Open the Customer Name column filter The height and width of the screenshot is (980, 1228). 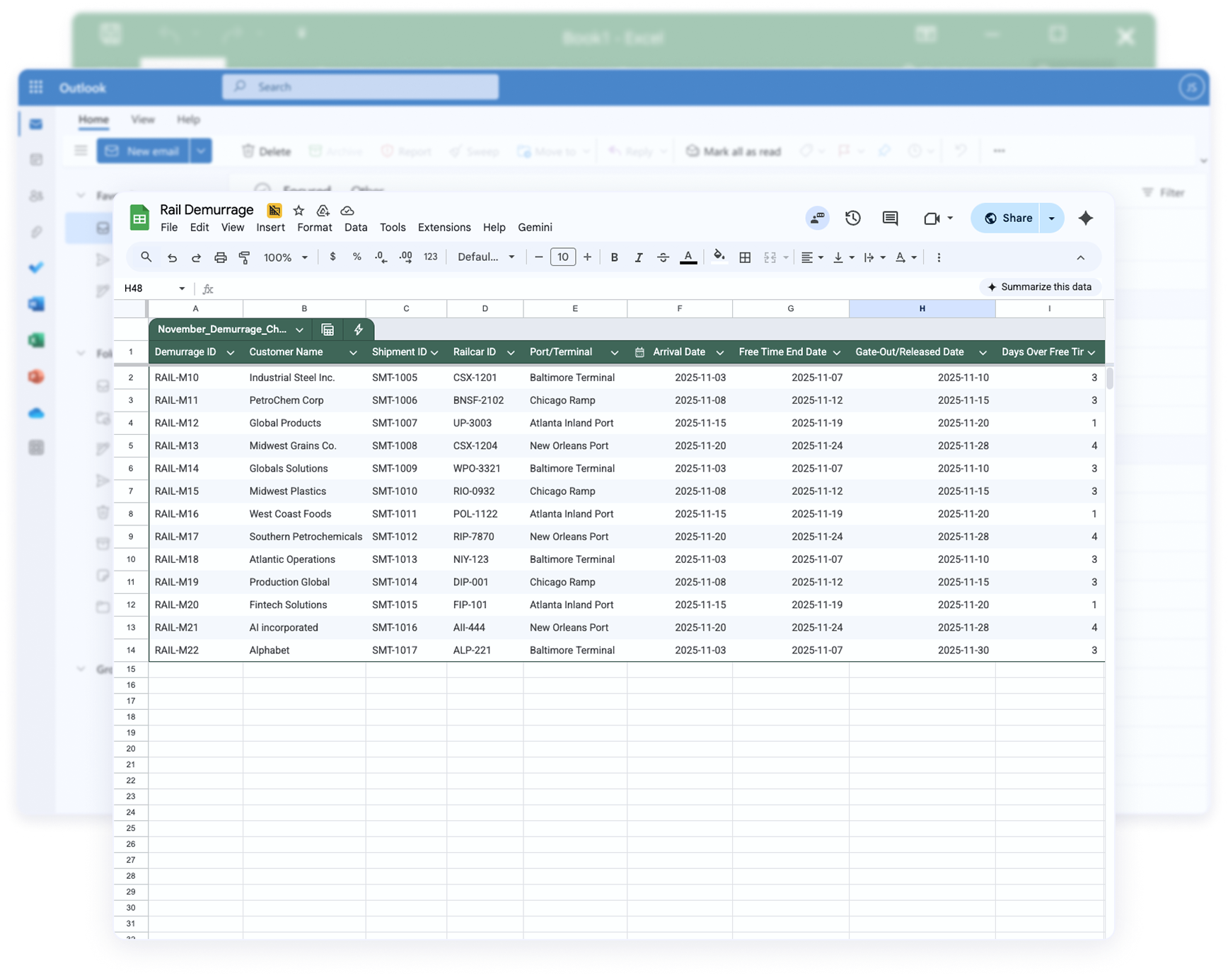click(354, 351)
